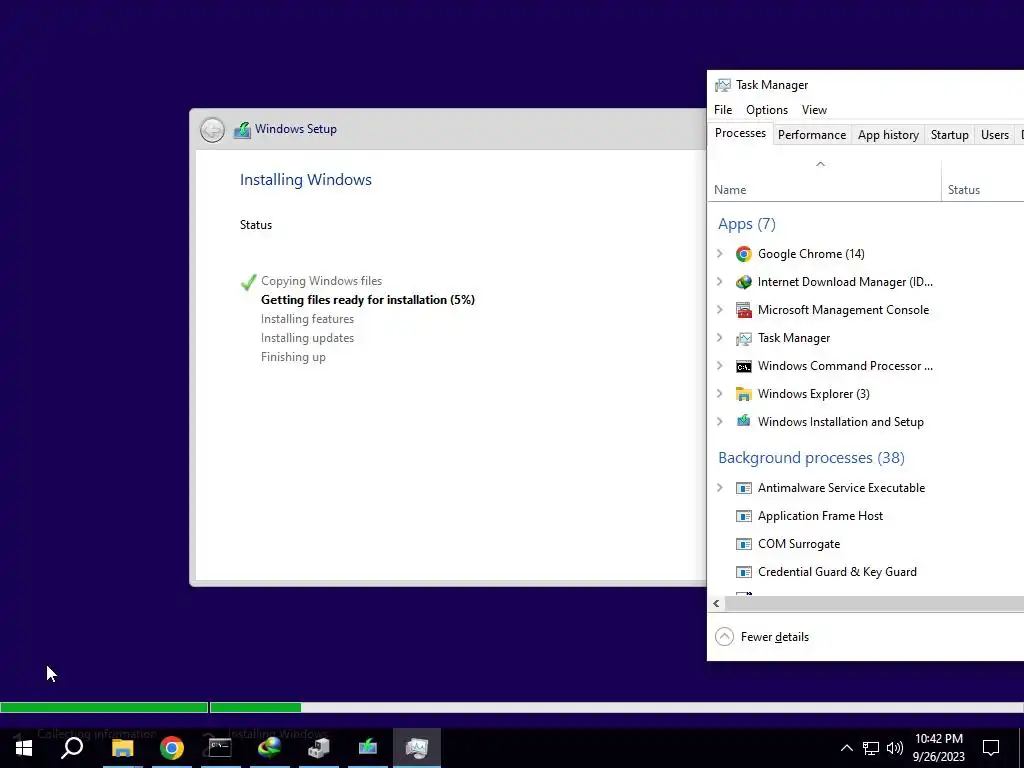Open the network status tray icon
Image resolution: width=1024 pixels, height=768 pixels.
871,748
